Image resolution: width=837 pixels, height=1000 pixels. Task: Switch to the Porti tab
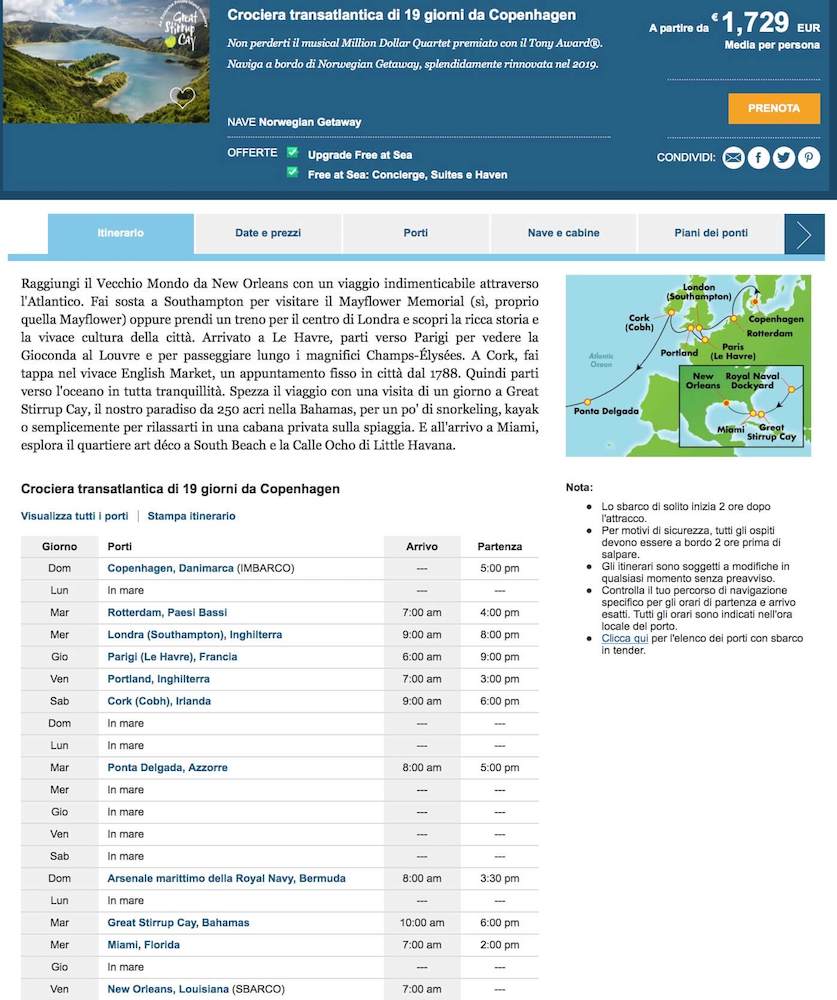pos(416,233)
